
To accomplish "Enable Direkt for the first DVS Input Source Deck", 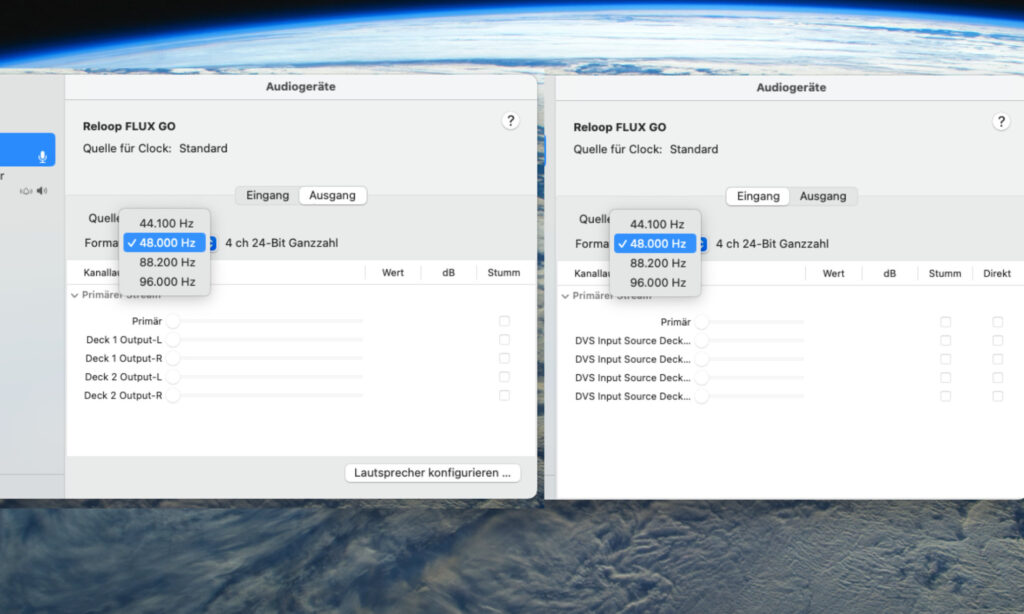I will click(997, 340).
